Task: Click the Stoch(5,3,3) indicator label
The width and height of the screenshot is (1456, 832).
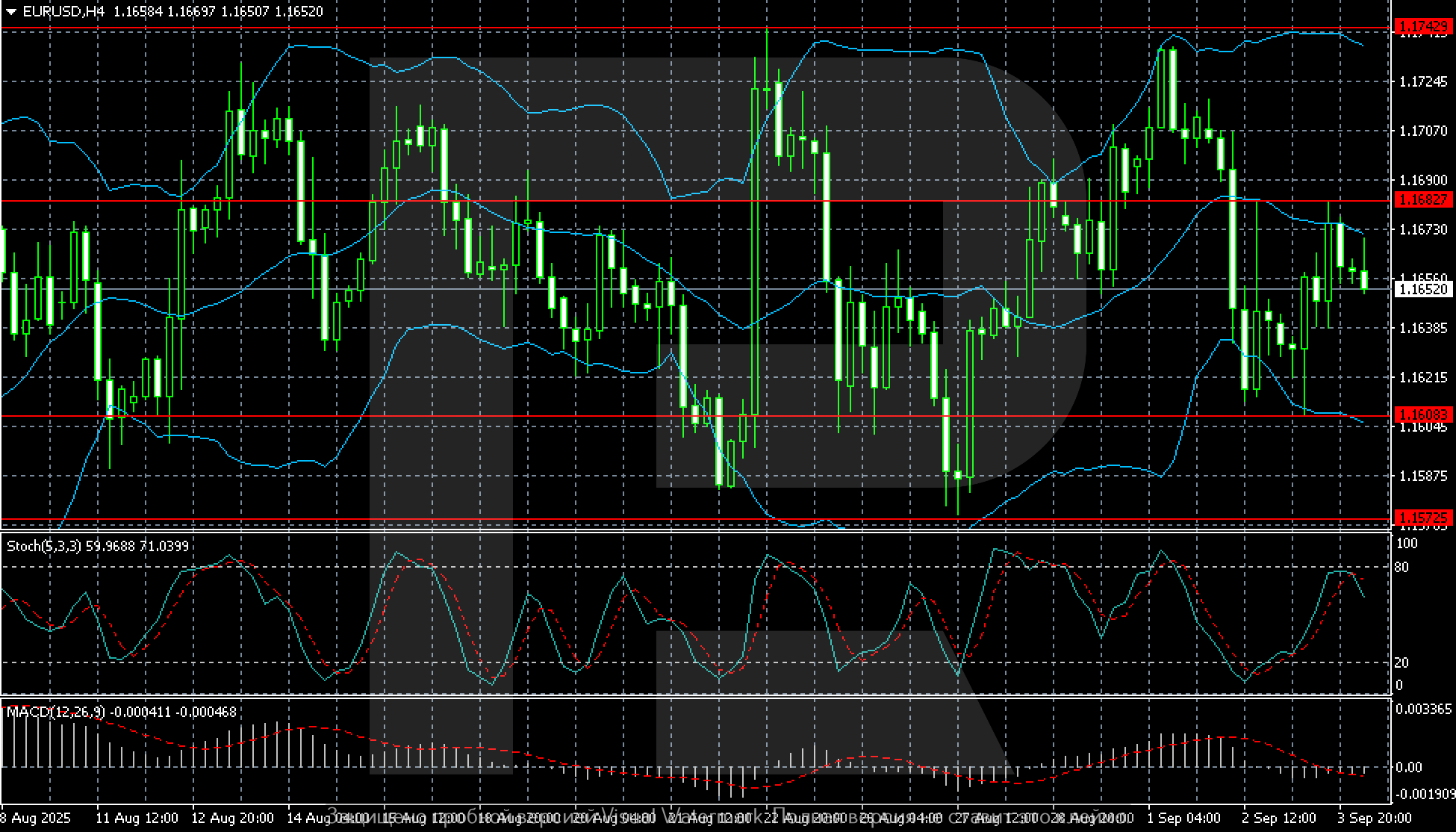Action: click(x=45, y=546)
